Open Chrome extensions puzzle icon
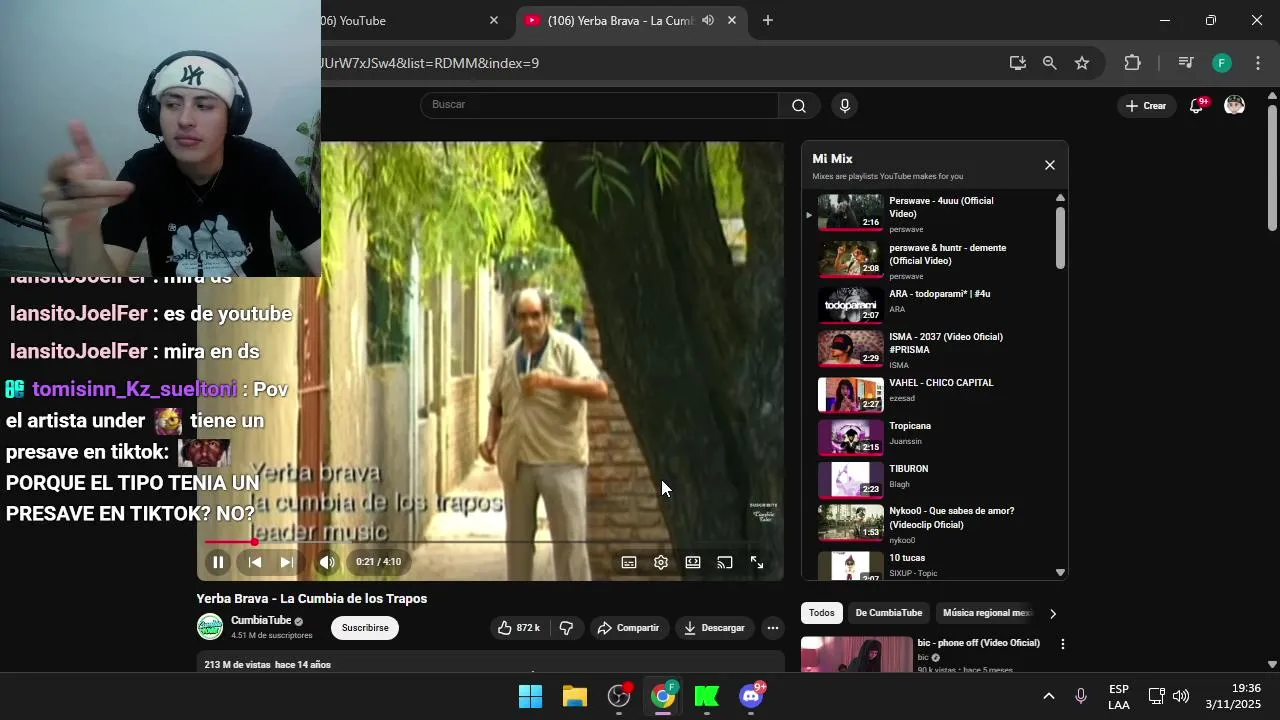 tap(1133, 63)
